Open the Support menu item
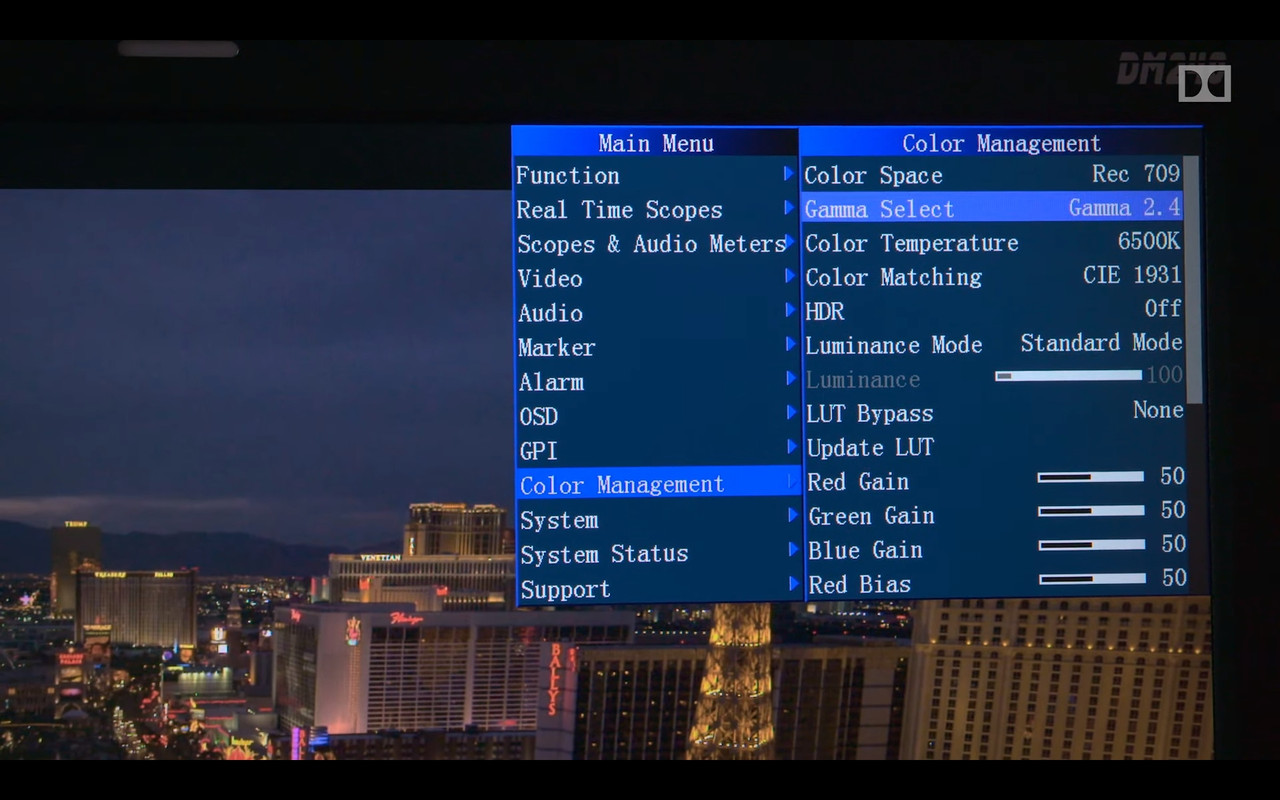 coord(658,589)
